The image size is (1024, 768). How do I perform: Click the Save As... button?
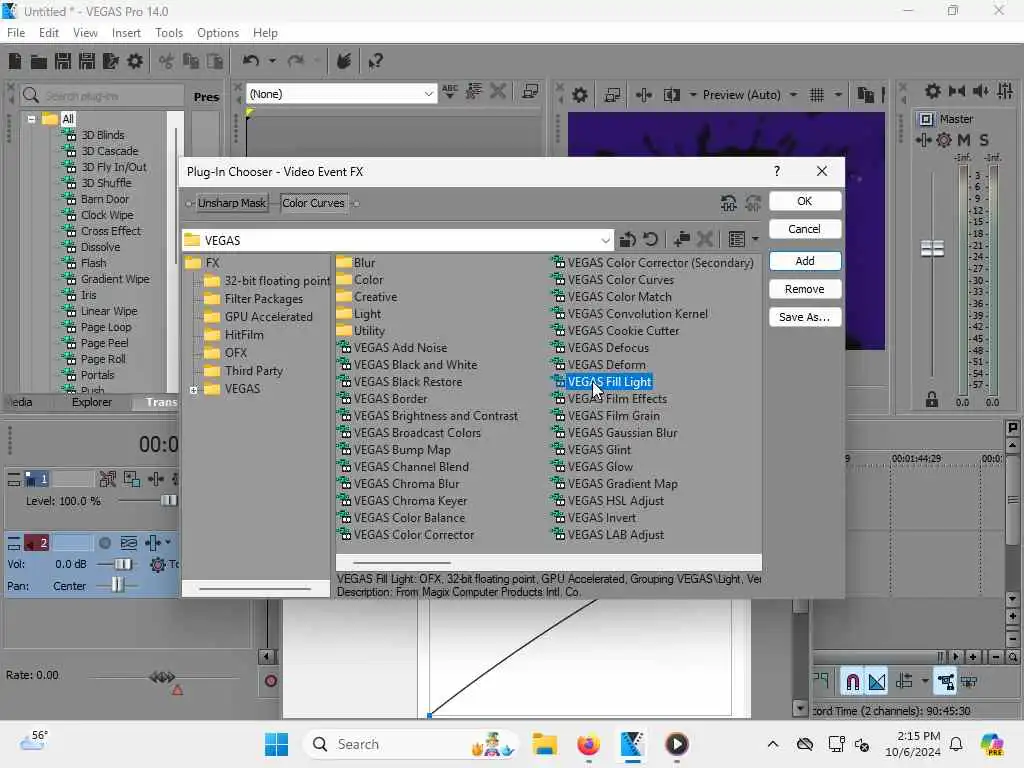tap(805, 317)
